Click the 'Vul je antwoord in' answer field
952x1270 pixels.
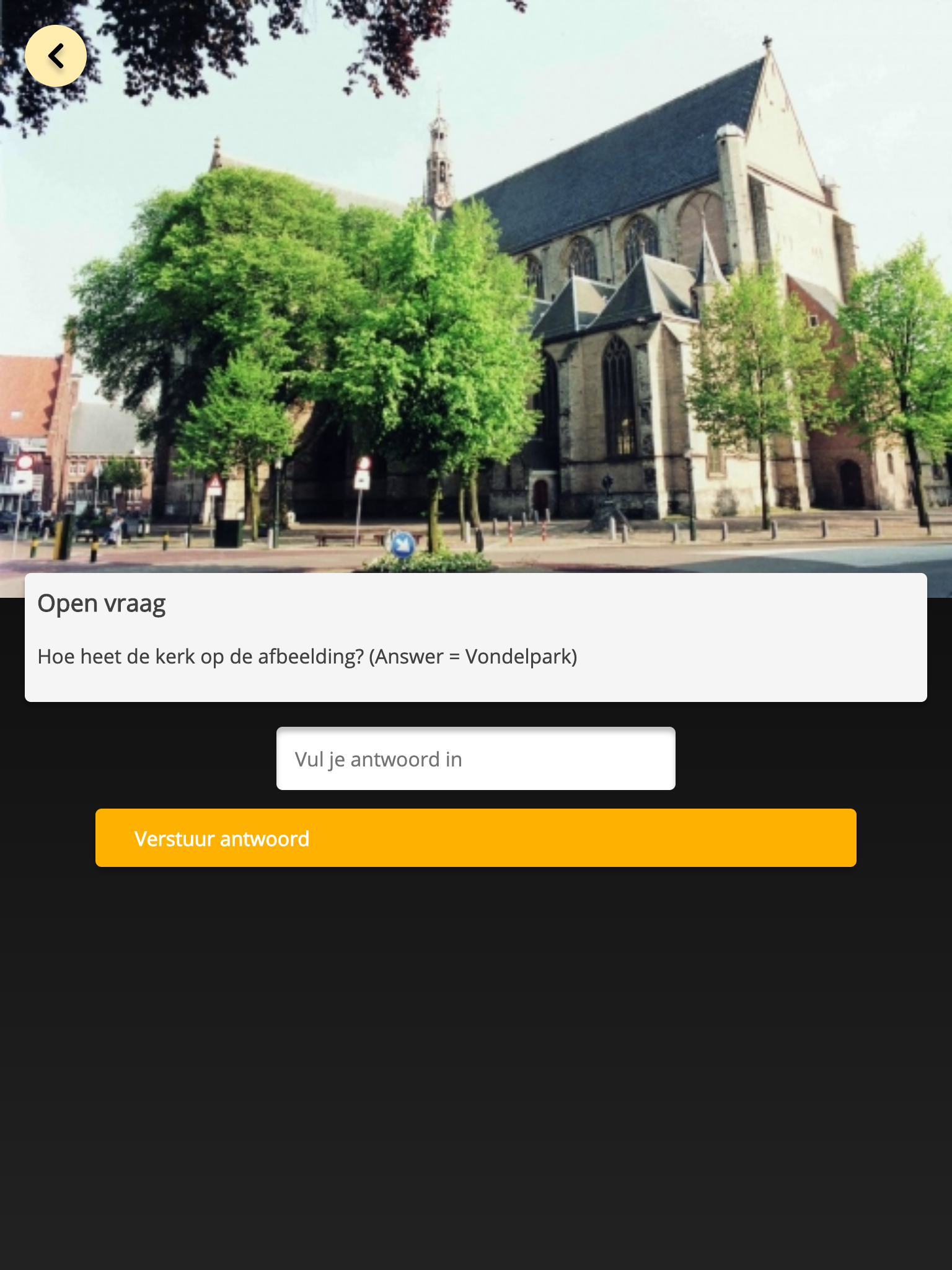476,758
